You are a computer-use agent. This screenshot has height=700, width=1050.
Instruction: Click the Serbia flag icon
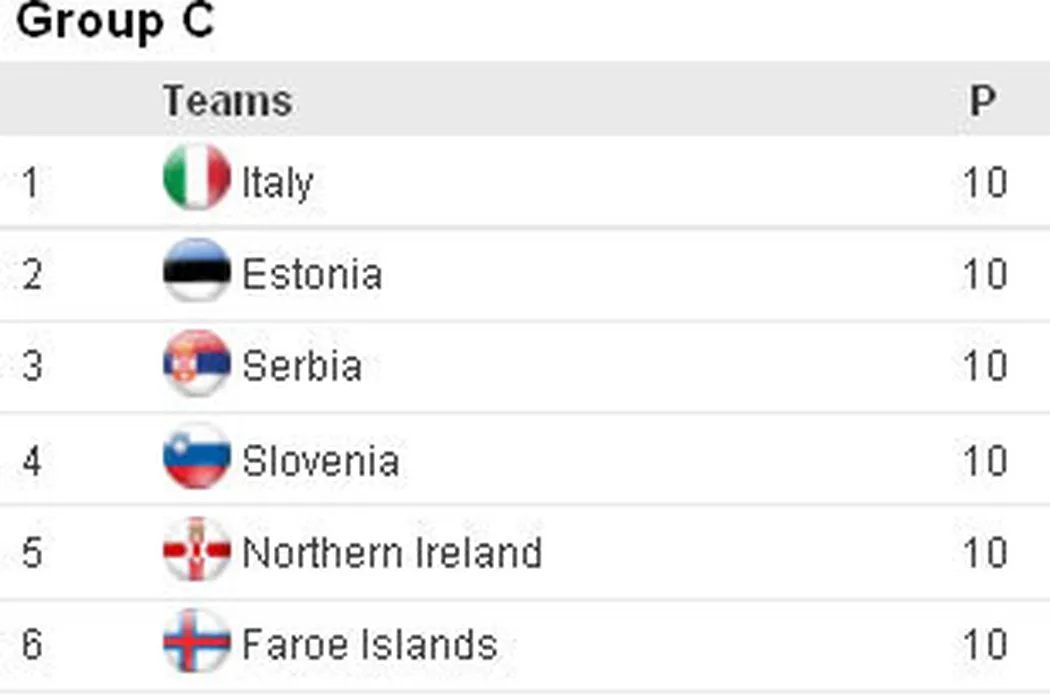tap(196, 363)
